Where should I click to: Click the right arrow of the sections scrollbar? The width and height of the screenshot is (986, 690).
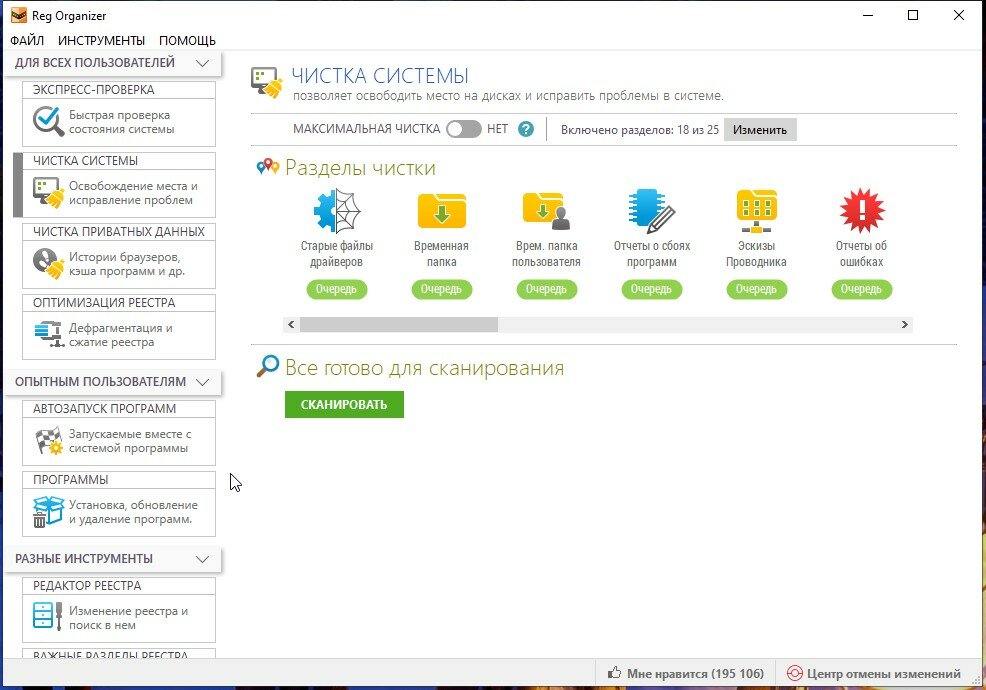pyautogui.click(x=904, y=325)
